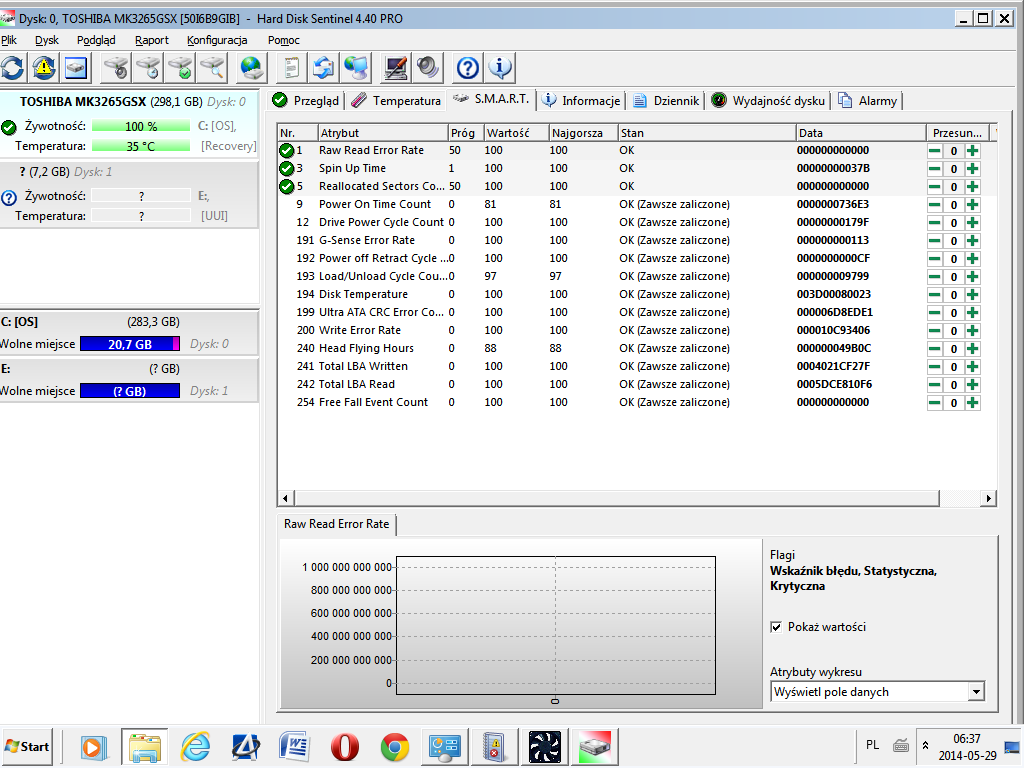
Task: Open the Plik menu
Action: [9, 40]
